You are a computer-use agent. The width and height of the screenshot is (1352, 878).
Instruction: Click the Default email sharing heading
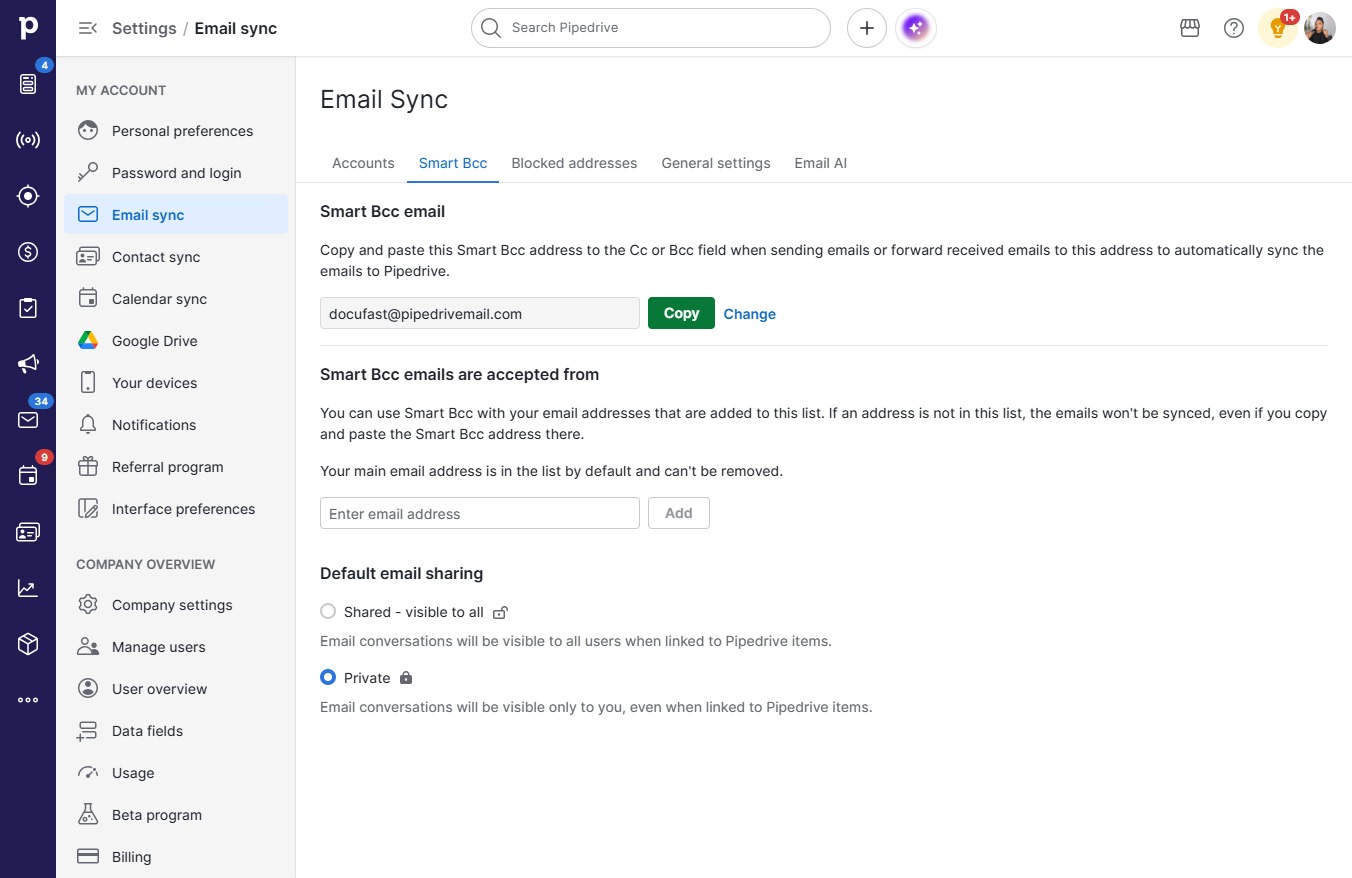[402, 573]
